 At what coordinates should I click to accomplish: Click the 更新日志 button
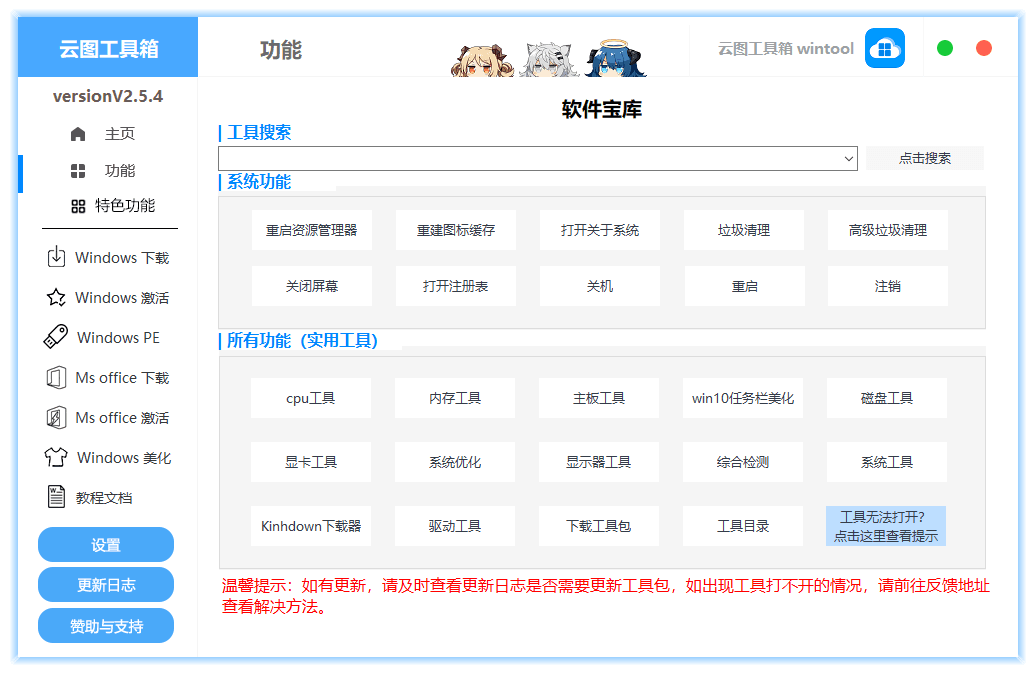point(106,585)
